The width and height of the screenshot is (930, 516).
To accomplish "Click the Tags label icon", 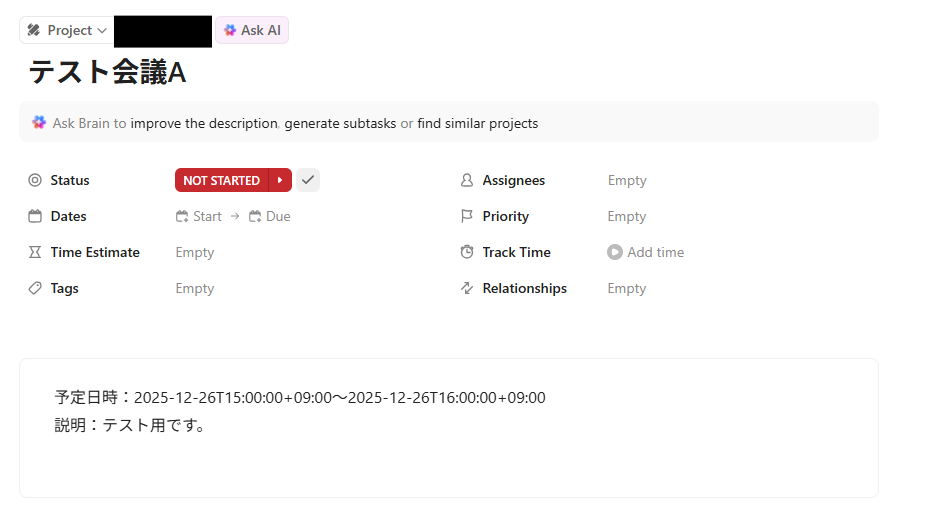I will pos(35,288).
